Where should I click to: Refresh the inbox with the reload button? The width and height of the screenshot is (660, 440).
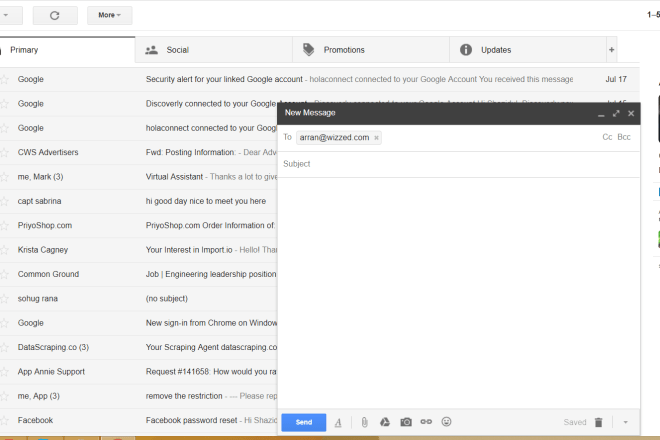[x=54, y=15]
